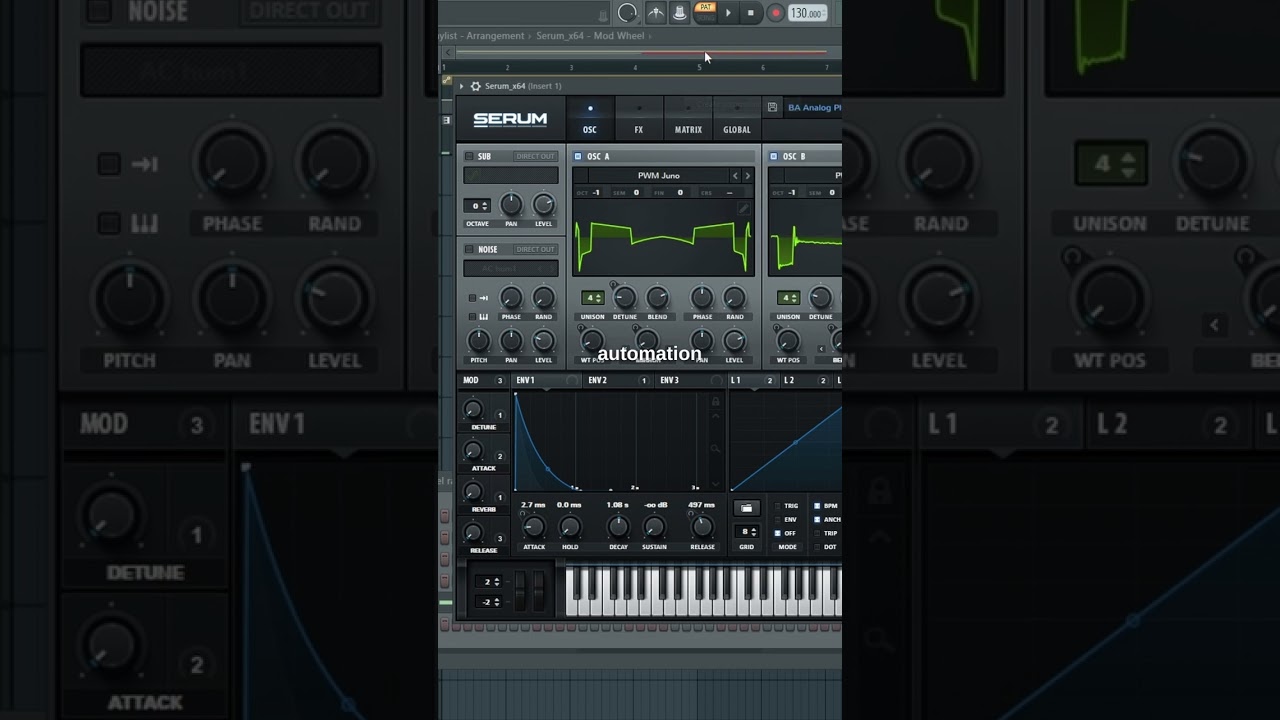Start playback with the play button
Image resolution: width=1280 pixels, height=720 pixels.
[728, 13]
